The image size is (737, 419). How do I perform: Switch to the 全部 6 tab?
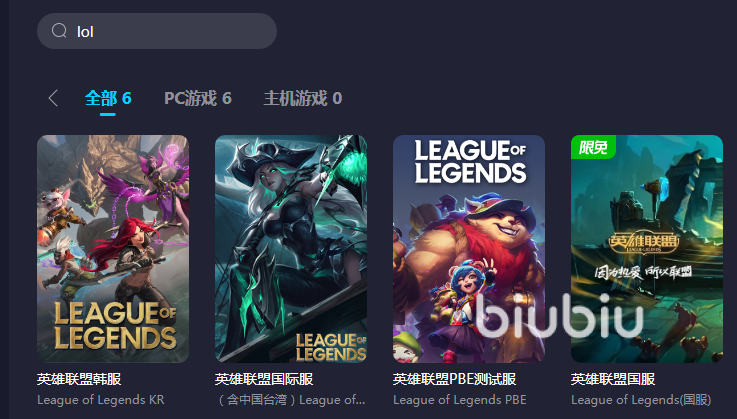point(108,98)
